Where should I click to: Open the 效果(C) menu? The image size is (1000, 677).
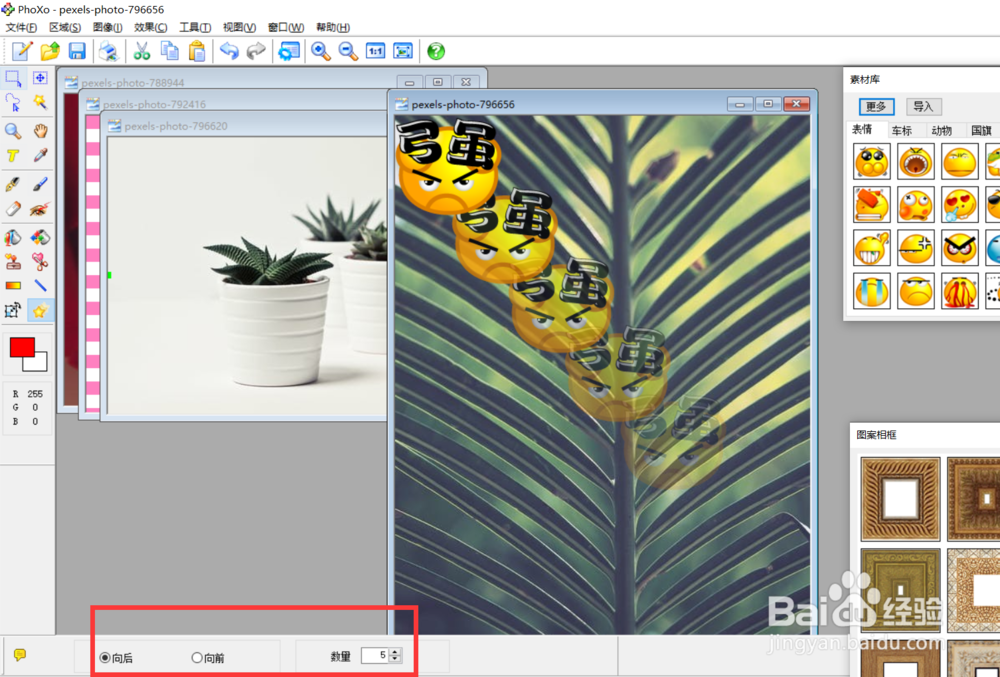[x=151, y=27]
